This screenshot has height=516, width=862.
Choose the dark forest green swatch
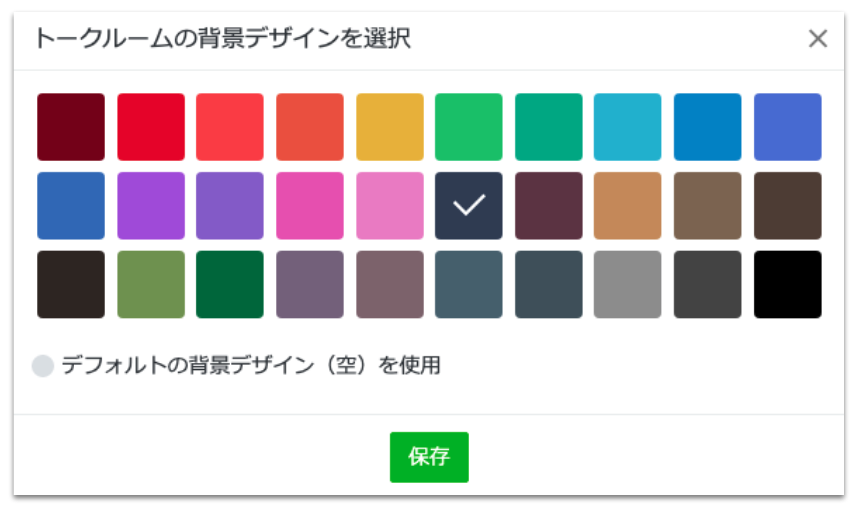(230, 285)
